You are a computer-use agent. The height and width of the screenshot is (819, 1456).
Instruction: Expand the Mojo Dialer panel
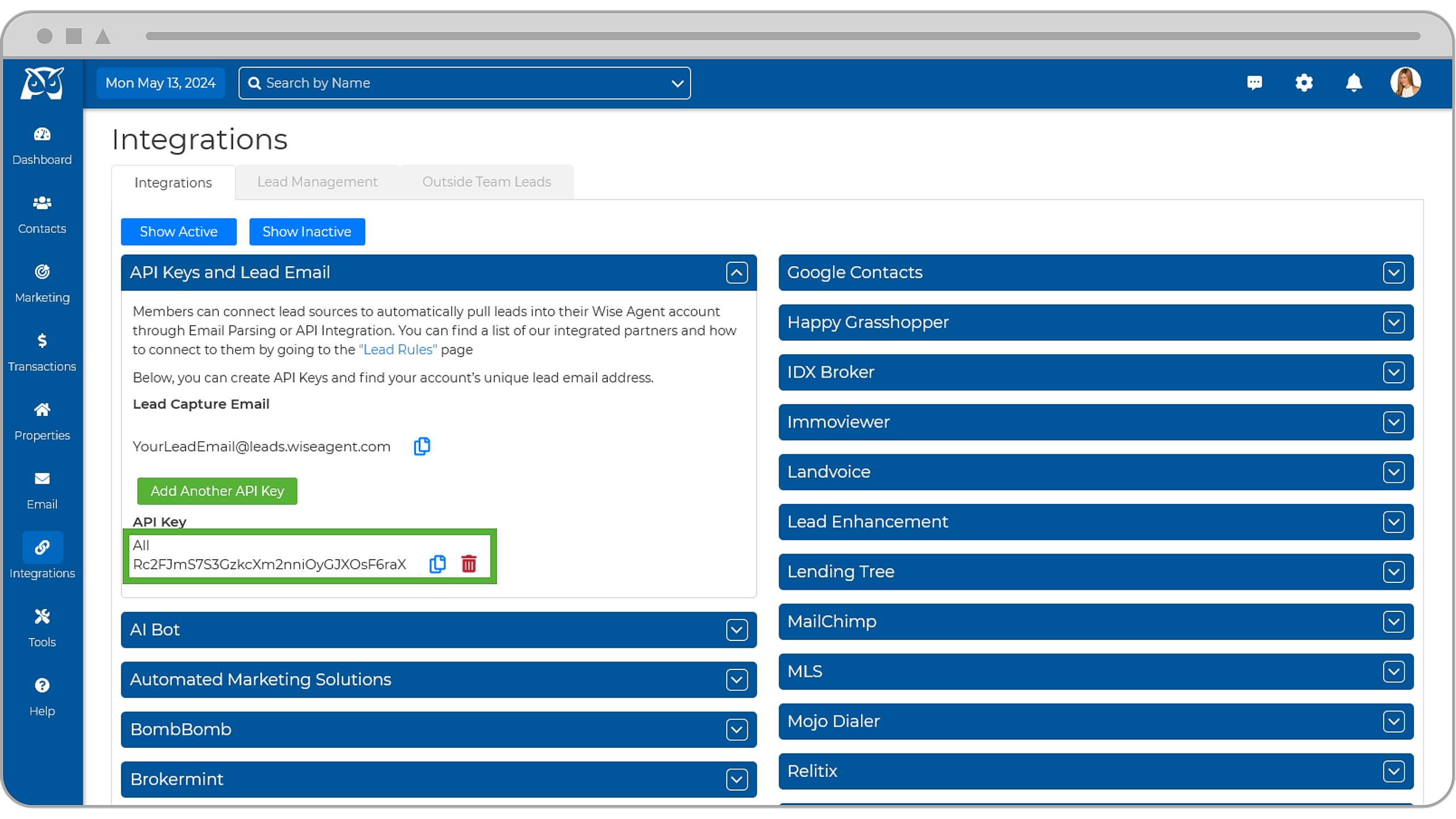pyautogui.click(x=1394, y=722)
